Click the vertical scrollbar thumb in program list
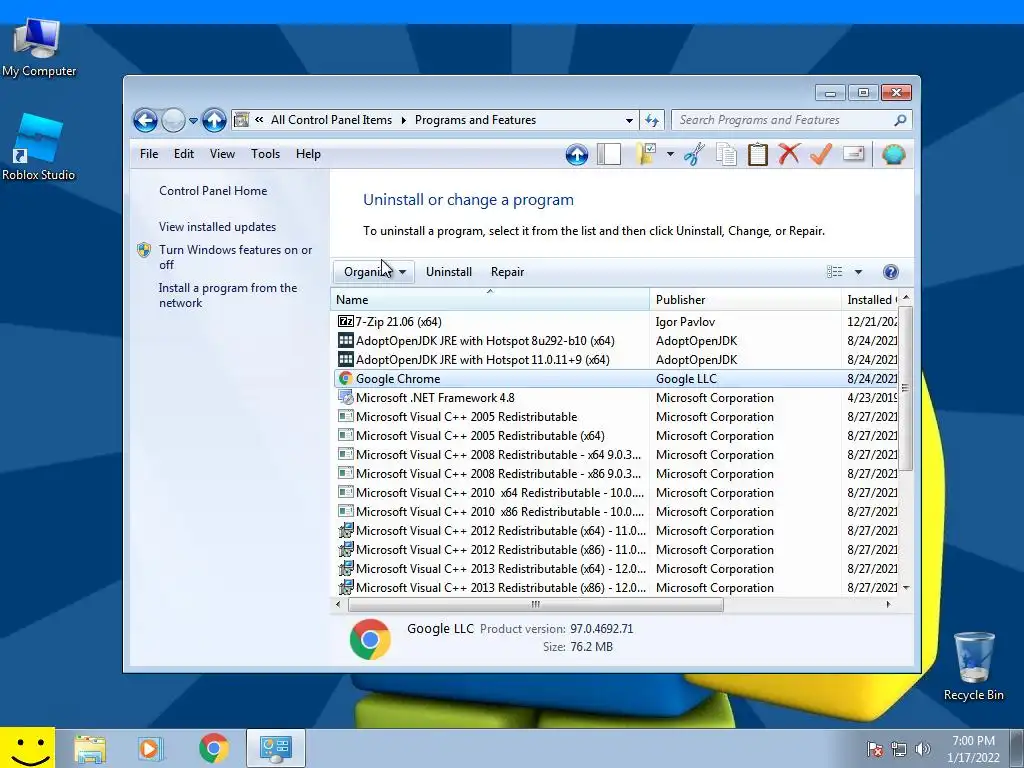This screenshot has width=1024, height=768. (x=905, y=388)
